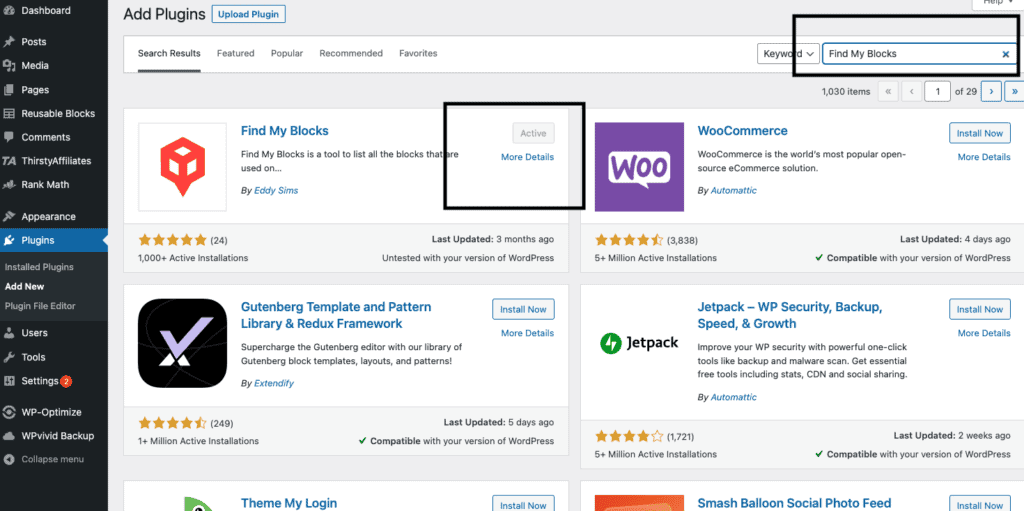This screenshot has height=511, width=1024.
Task: Click the Users icon in sidebar
Action: [x=9, y=333]
